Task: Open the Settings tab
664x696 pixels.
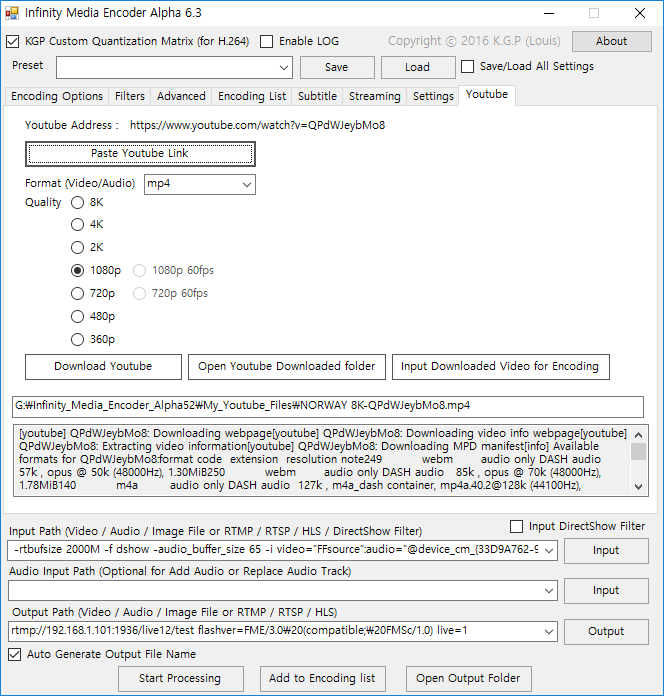Action: [x=433, y=96]
